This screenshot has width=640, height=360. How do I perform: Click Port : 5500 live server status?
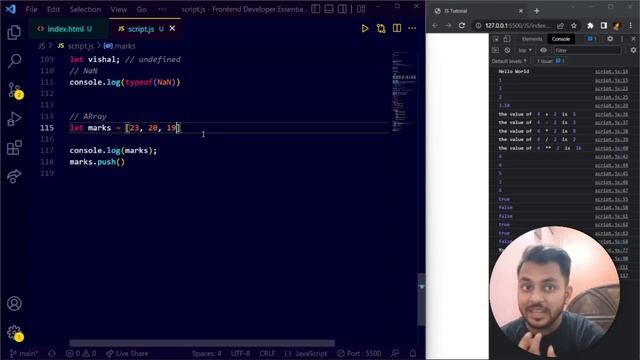(x=359, y=353)
